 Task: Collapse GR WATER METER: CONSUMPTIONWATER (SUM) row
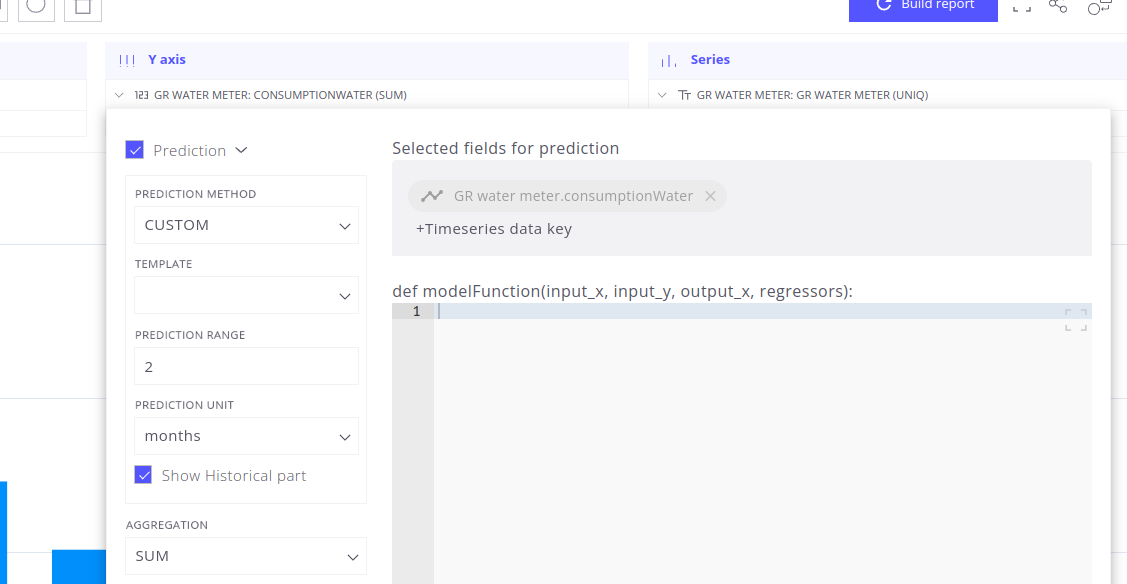pos(119,95)
